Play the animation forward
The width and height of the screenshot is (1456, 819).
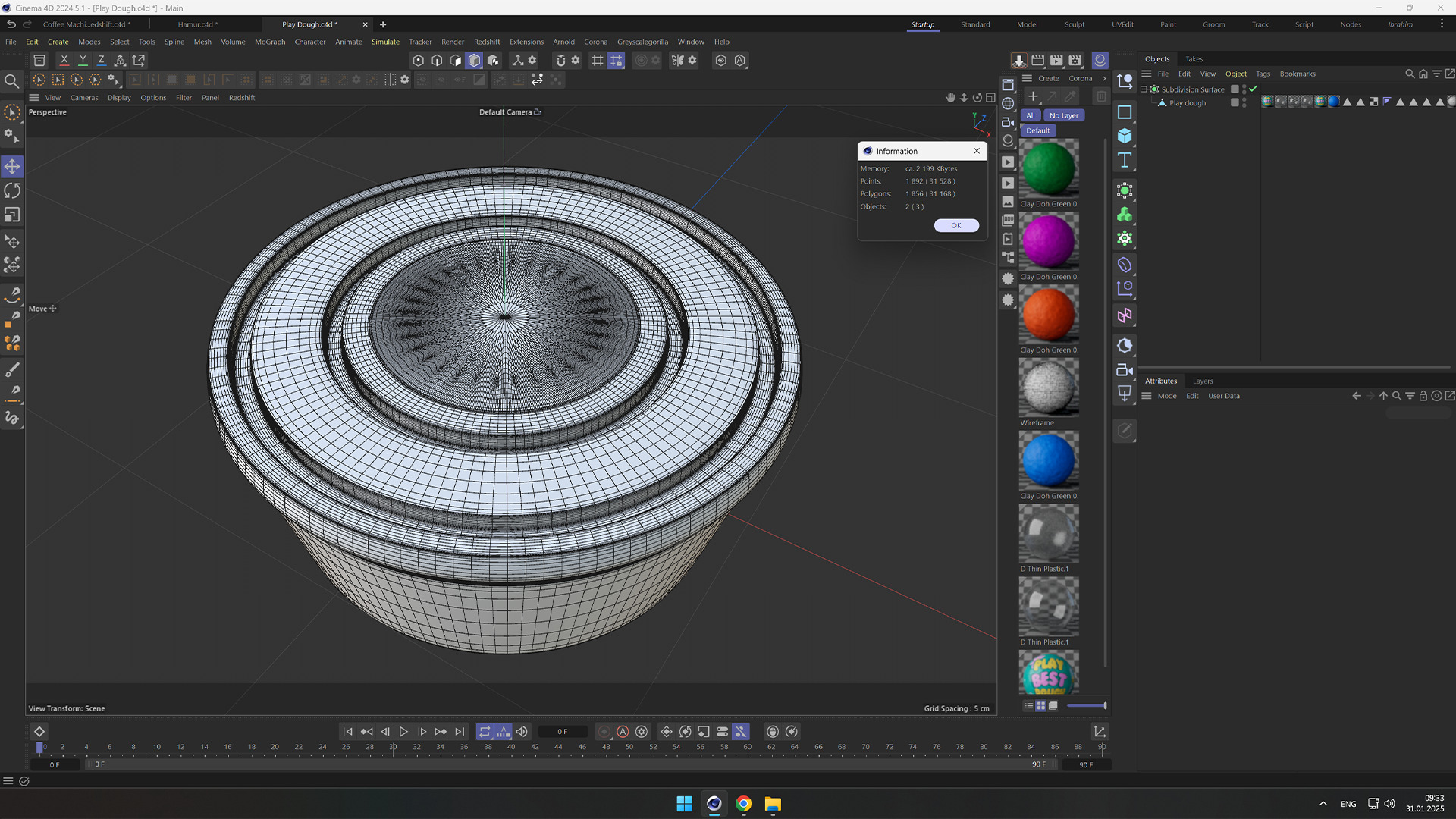(x=403, y=732)
